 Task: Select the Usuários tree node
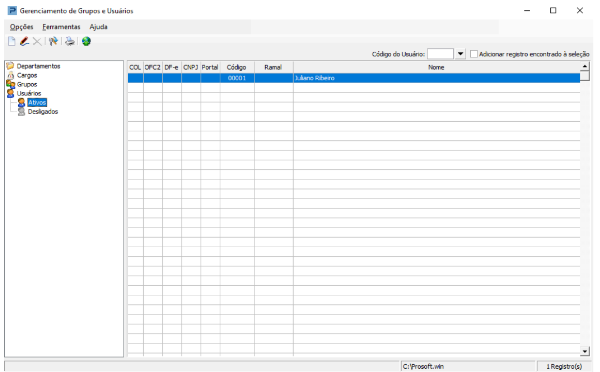[29, 93]
